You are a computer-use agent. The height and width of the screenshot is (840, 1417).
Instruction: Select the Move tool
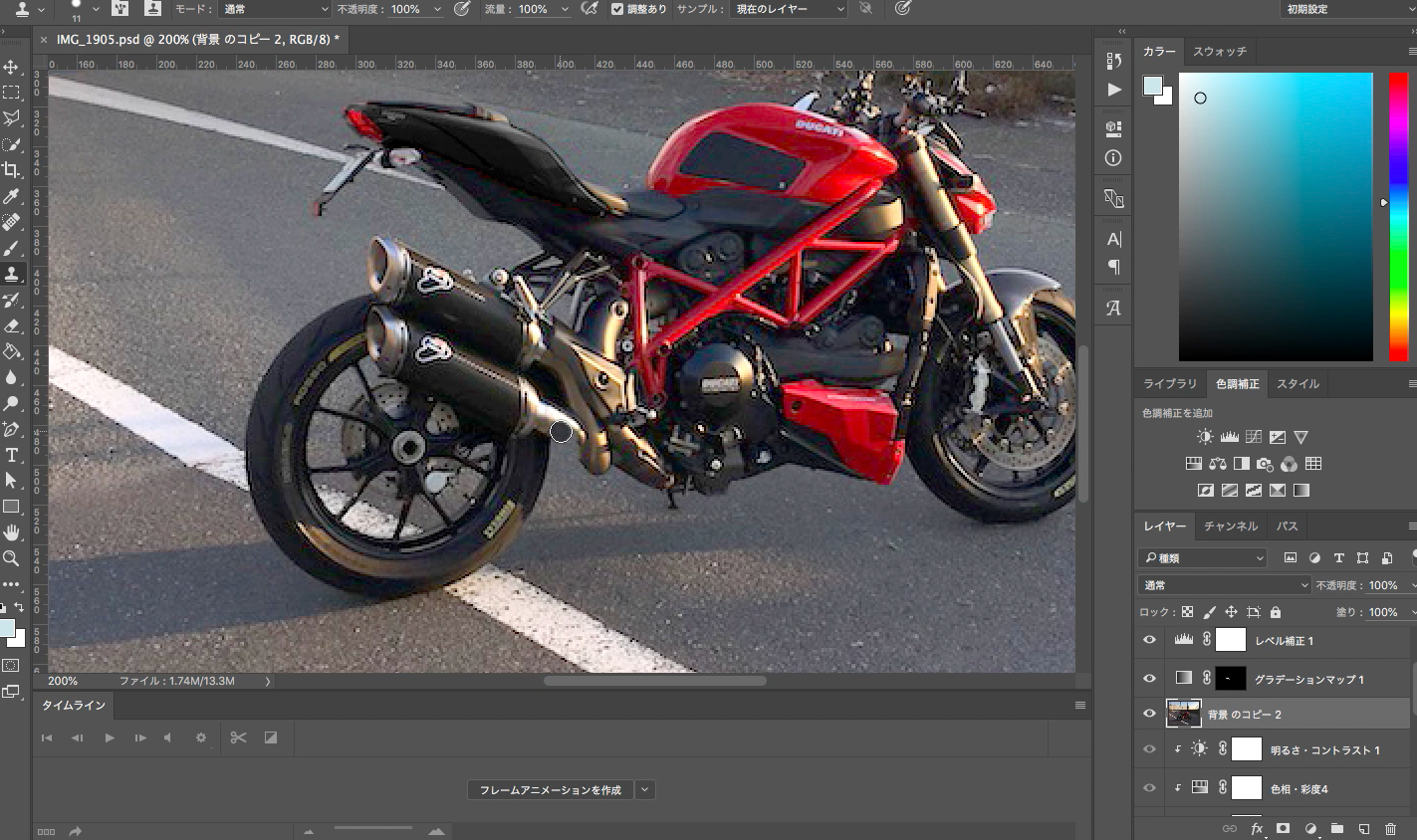12,67
